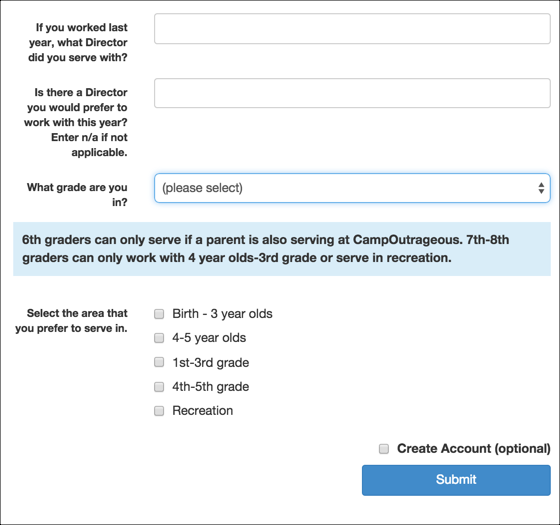Select the 1st-3rd grade checkbox
Image resolution: width=560 pixels, height=525 pixels.
tap(159, 362)
